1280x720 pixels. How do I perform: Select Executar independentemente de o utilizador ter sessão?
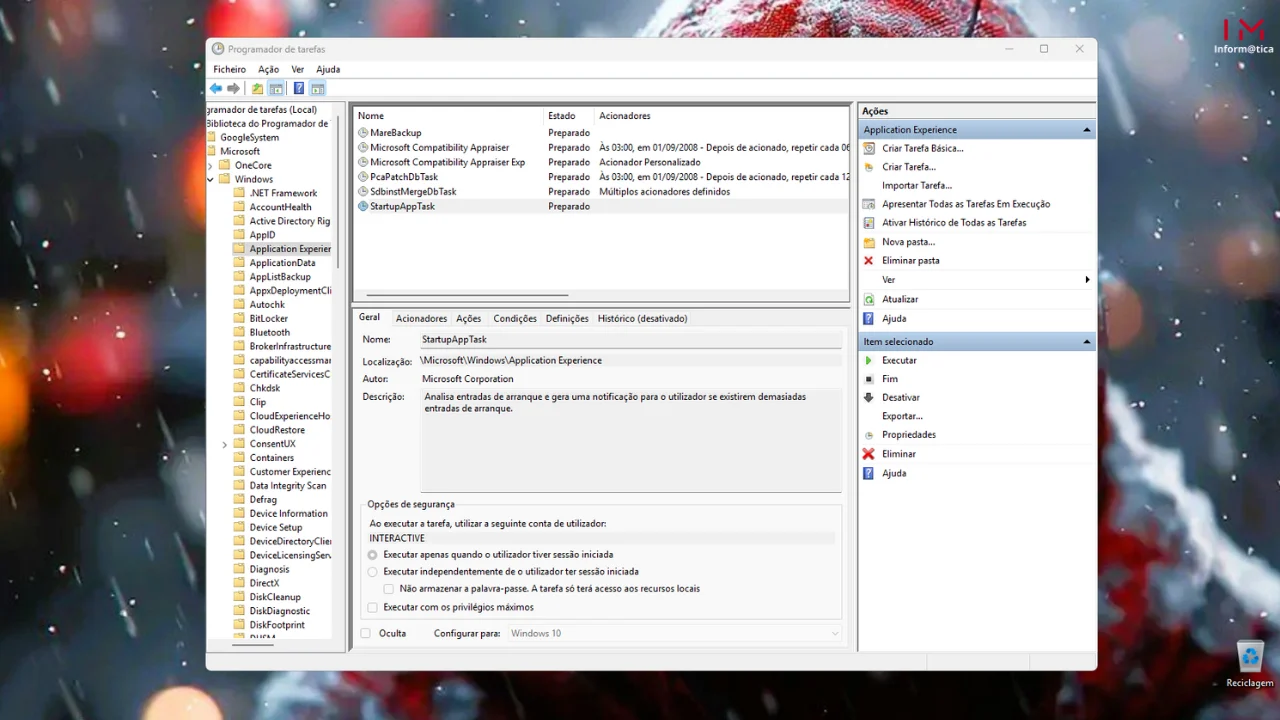coord(373,572)
